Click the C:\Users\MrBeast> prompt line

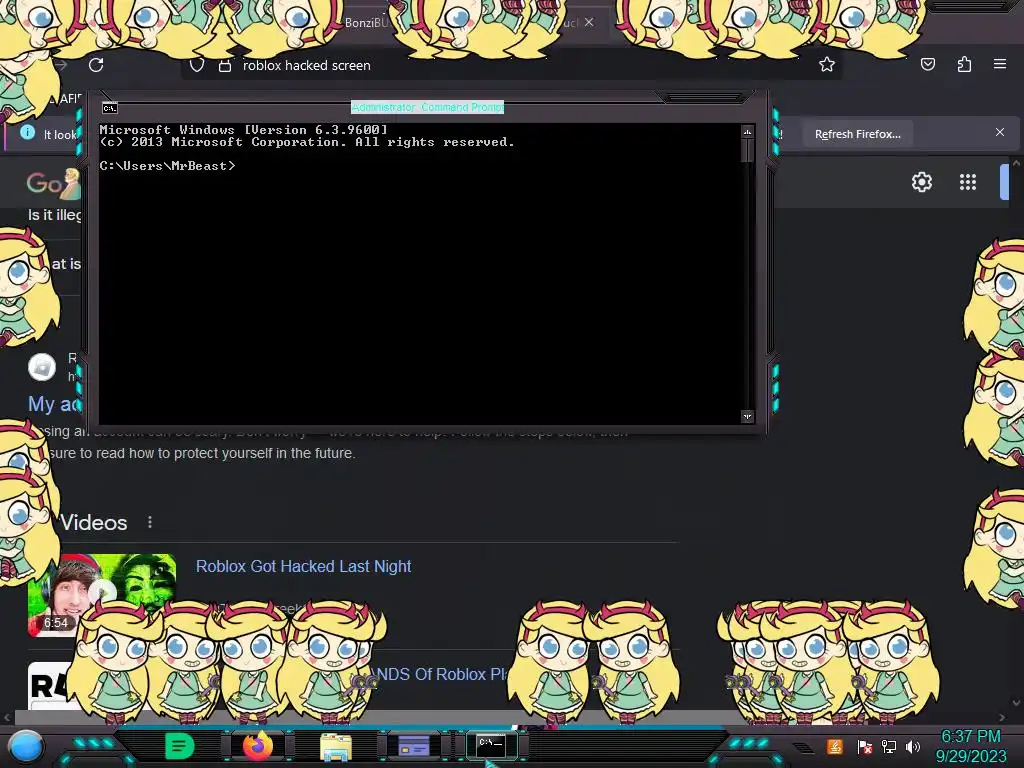pyautogui.click(x=167, y=166)
